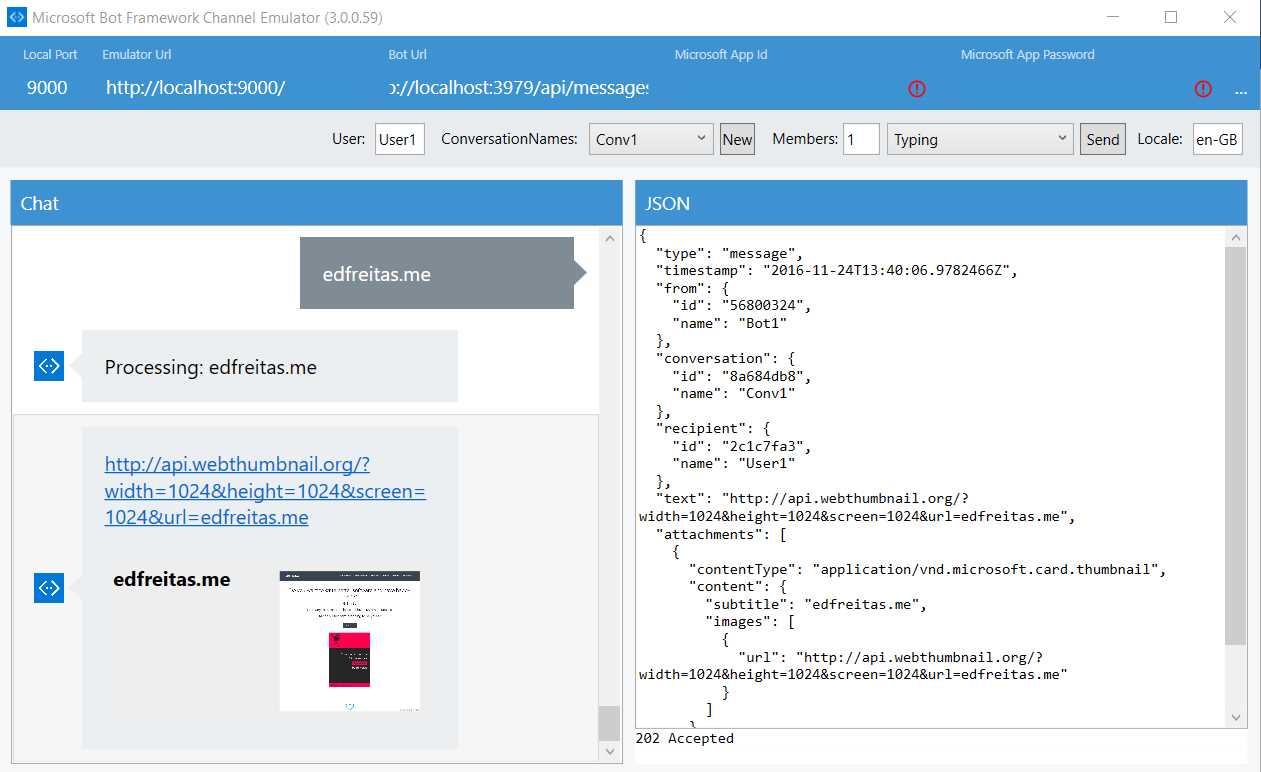Open the Typing activity type dropdown
Image resolution: width=1261 pixels, height=772 pixels.
point(980,139)
